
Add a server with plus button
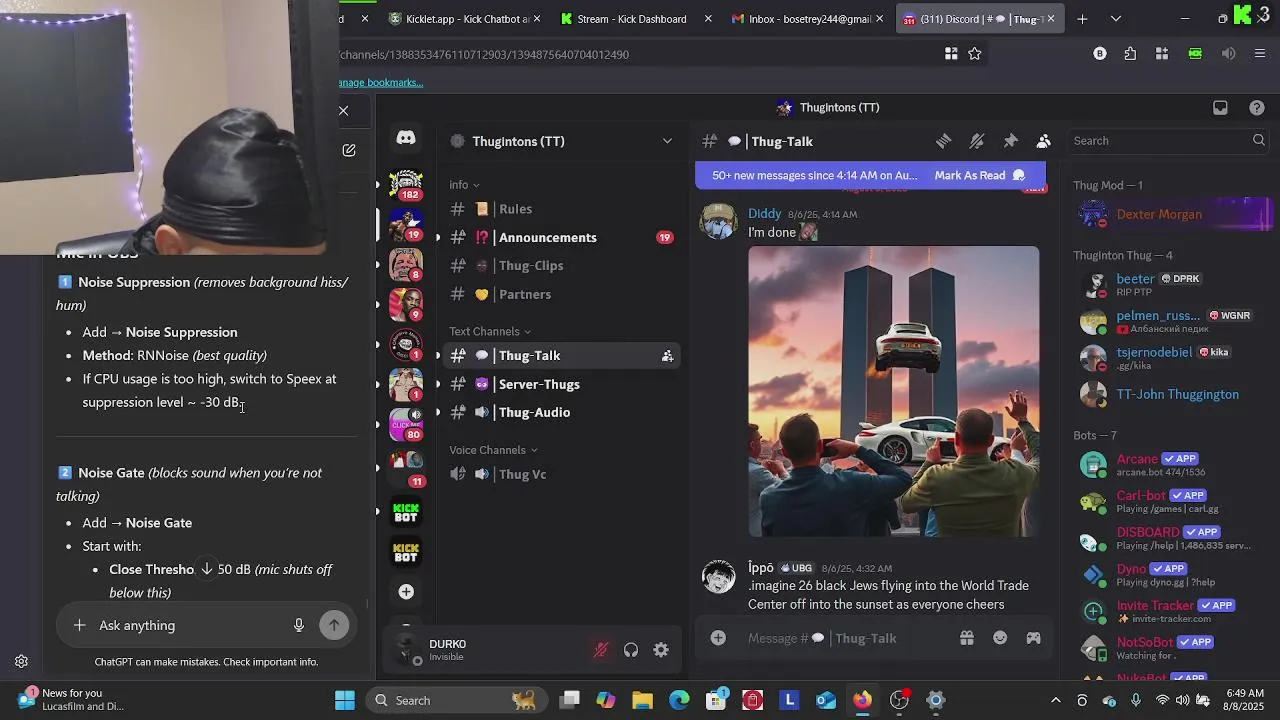[406, 592]
